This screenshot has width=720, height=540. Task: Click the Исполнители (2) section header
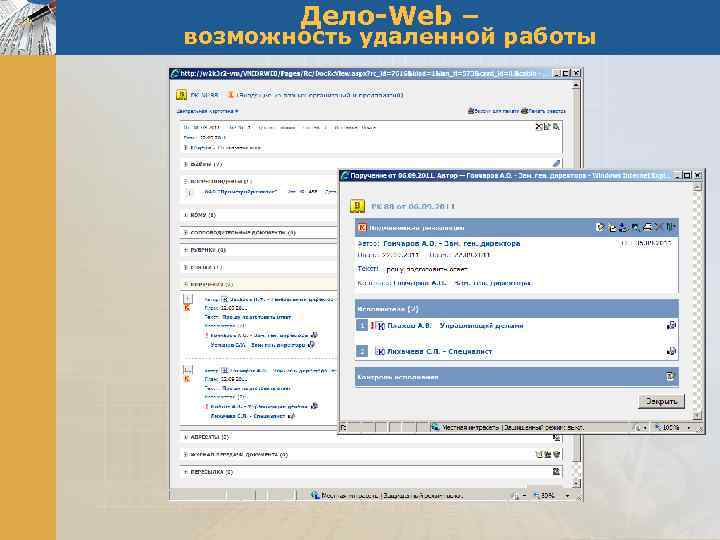click(517, 309)
